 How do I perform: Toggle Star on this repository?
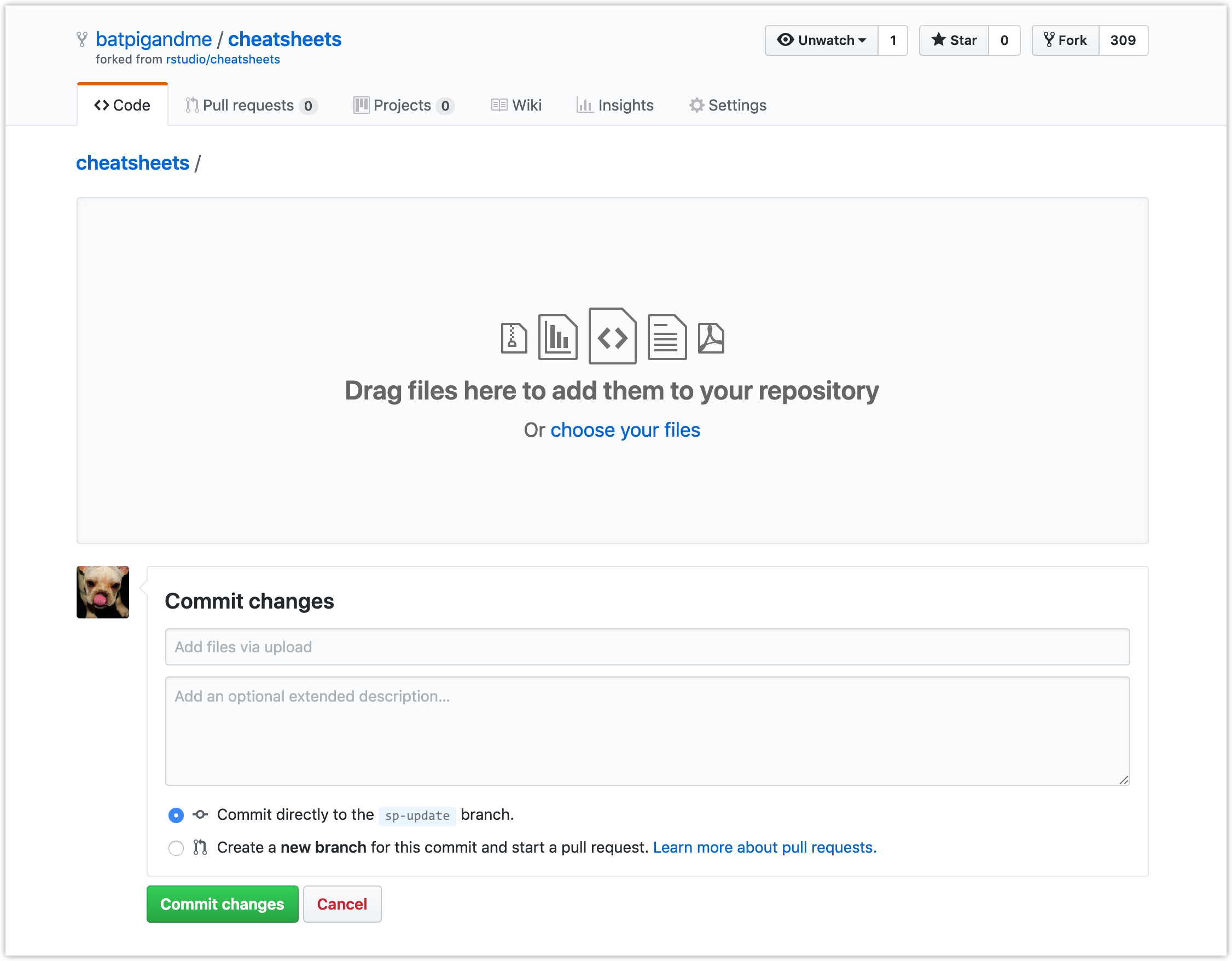pos(954,40)
